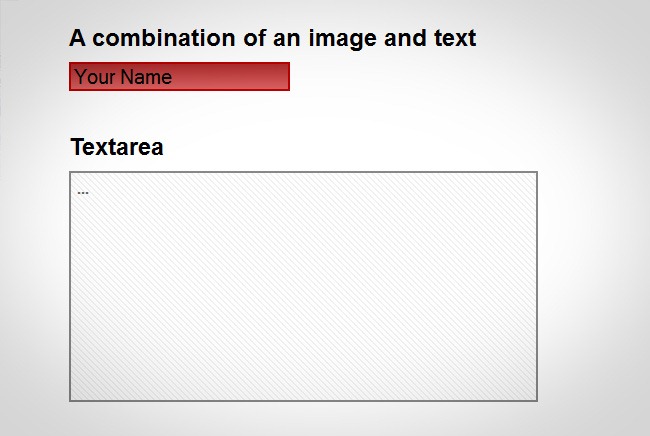650x436 pixels.
Task: Click the bottom-right corner area inside the textarea
Action: [x=520, y=387]
